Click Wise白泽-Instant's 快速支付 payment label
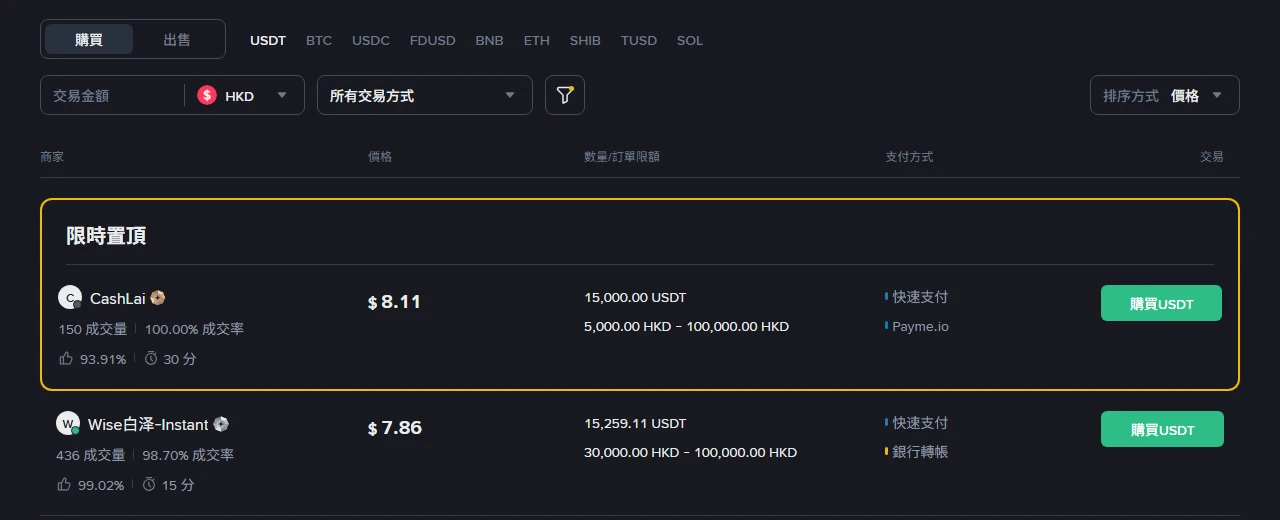 point(920,423)
